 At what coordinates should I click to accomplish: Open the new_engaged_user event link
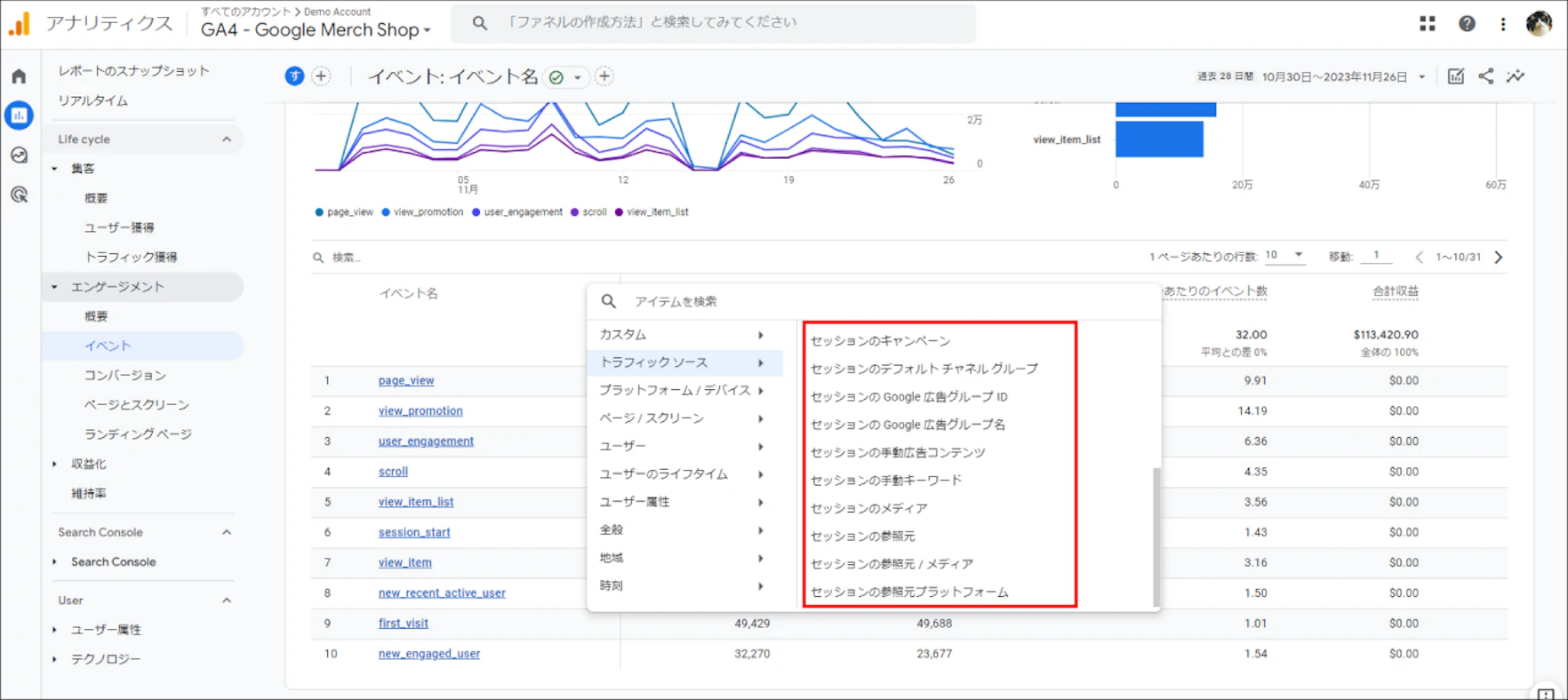(429, 654)
